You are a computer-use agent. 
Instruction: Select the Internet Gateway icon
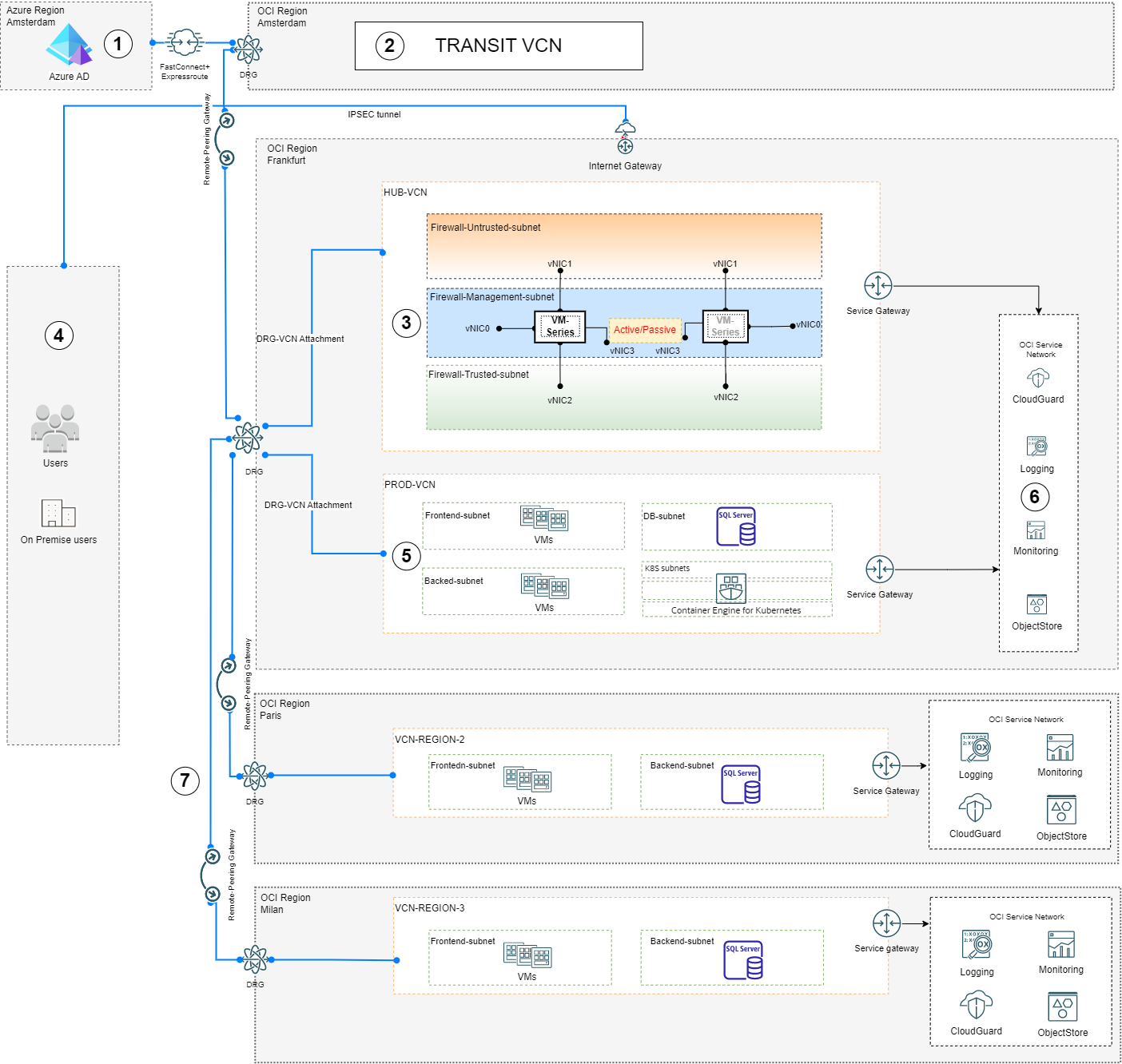(x=624, y=145)
